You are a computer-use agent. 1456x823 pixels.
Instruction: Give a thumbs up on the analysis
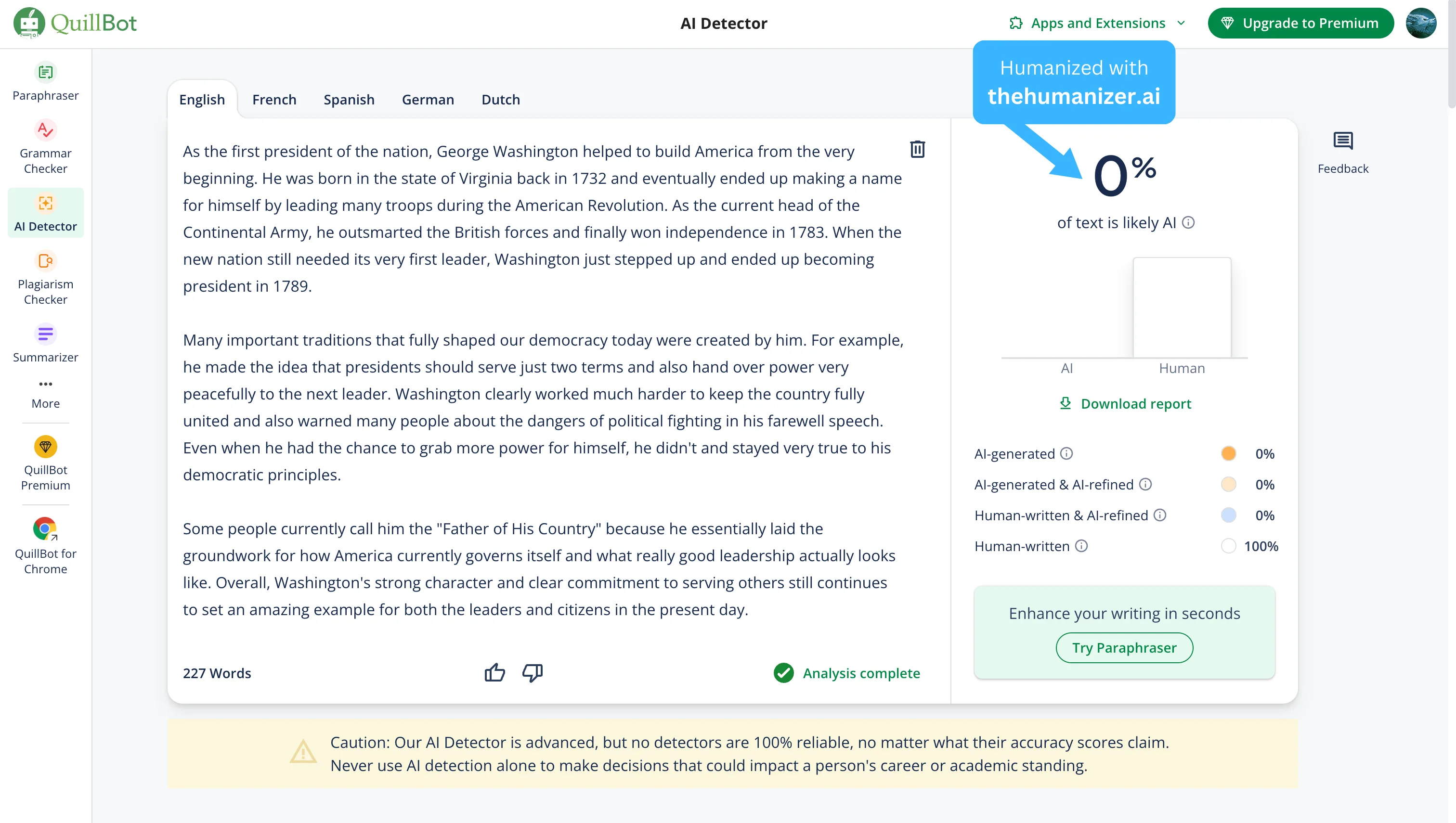click(x=495, y=673)
